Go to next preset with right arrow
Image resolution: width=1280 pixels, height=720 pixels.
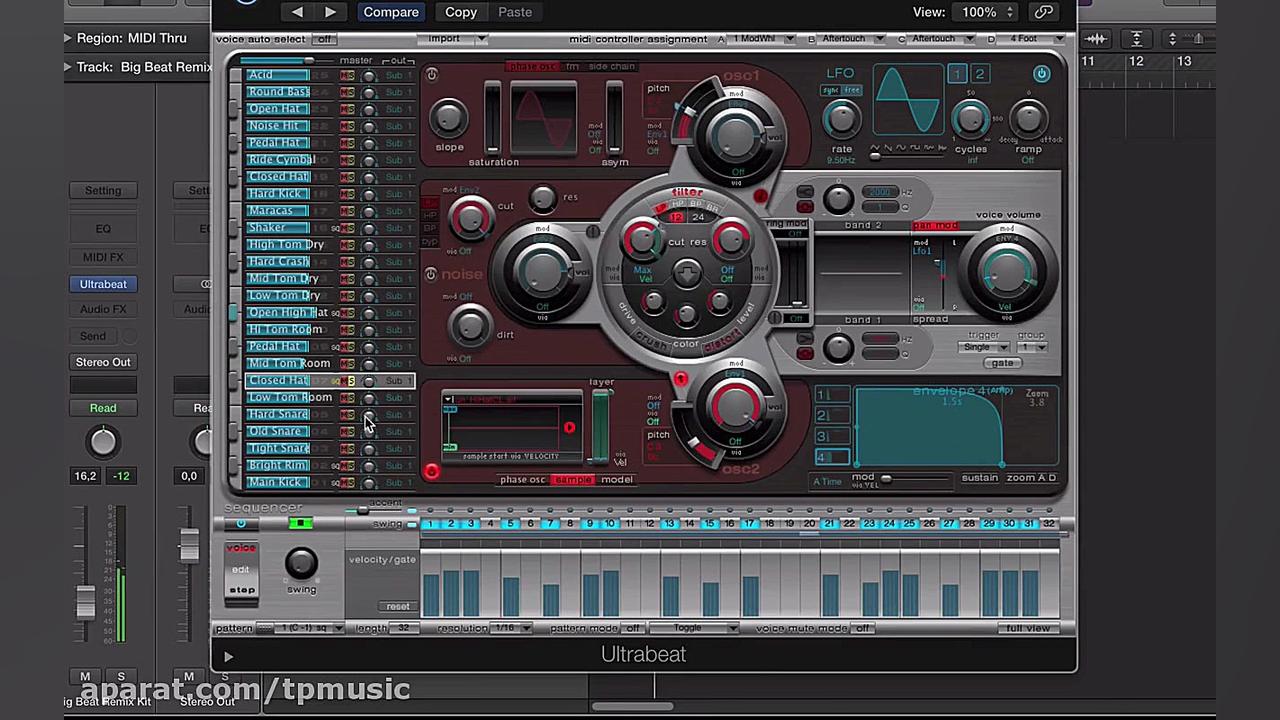tap(330, 12)
